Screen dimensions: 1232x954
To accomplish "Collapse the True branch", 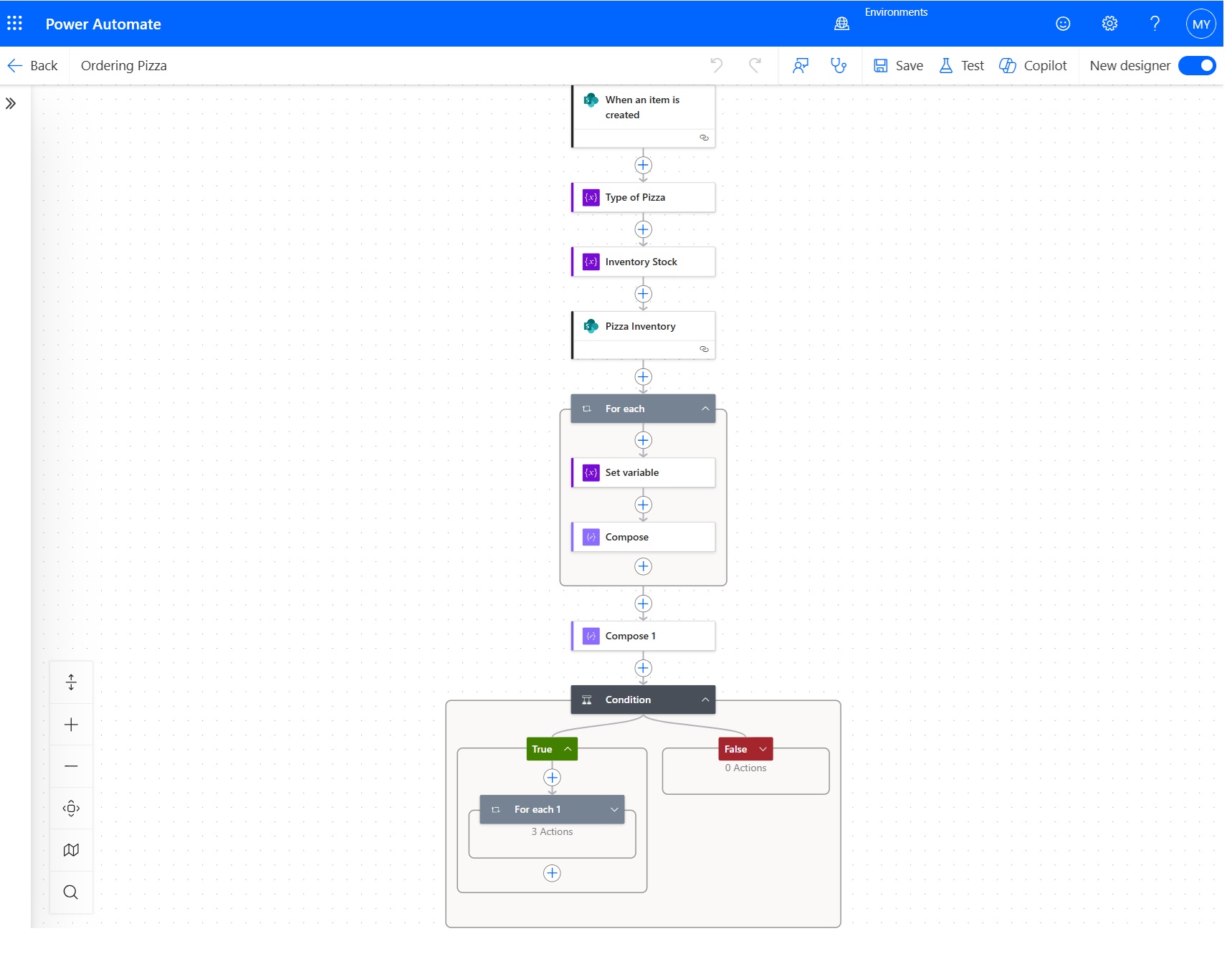I will coord(568,749).
